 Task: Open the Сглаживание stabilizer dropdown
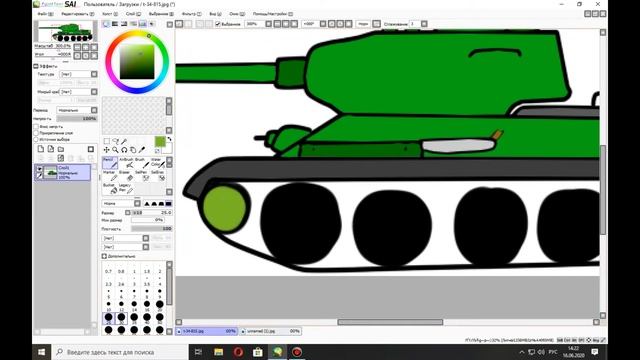[x=418, y=24]
